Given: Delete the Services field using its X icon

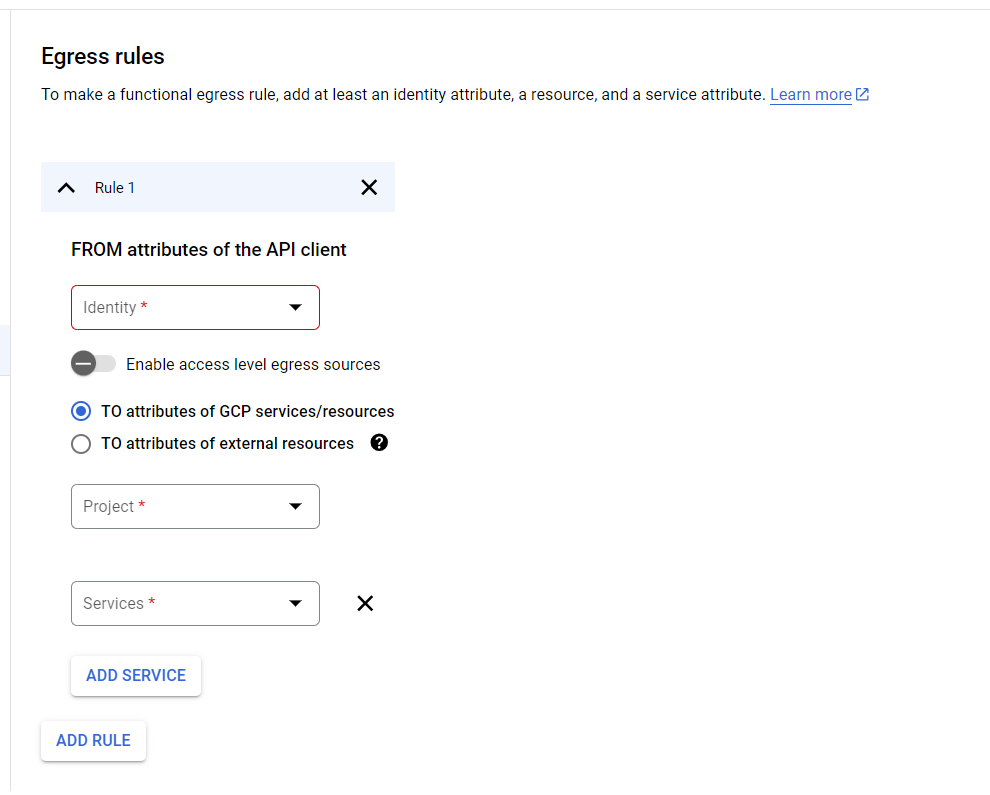Looking at the screenshot, I should (x=365, y=603).
